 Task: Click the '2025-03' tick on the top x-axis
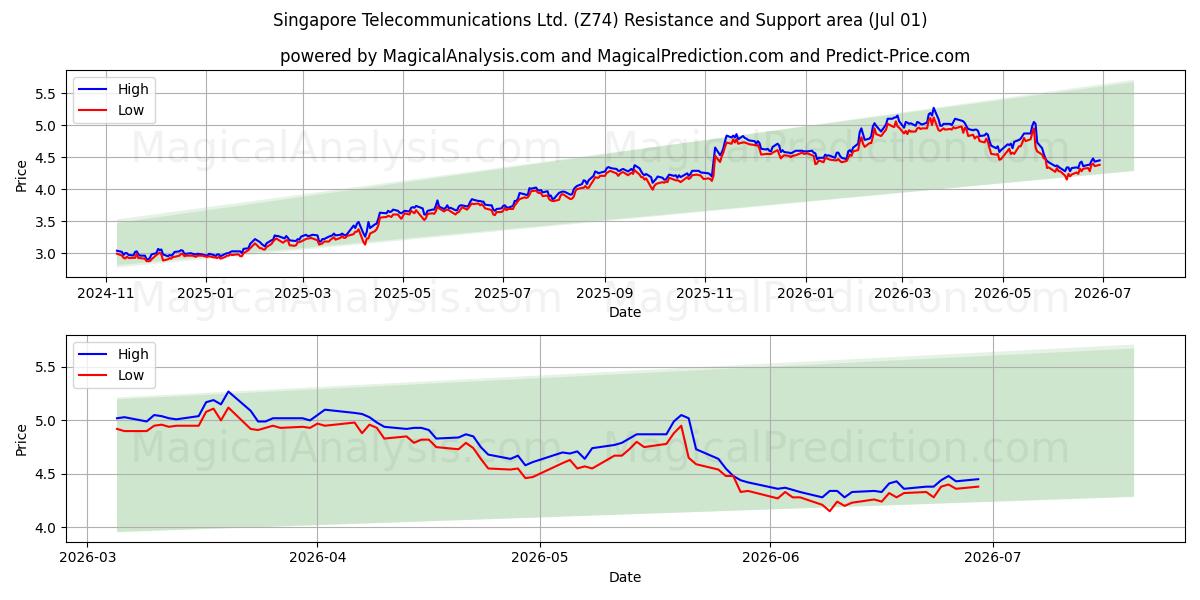(x=303, y=294)
